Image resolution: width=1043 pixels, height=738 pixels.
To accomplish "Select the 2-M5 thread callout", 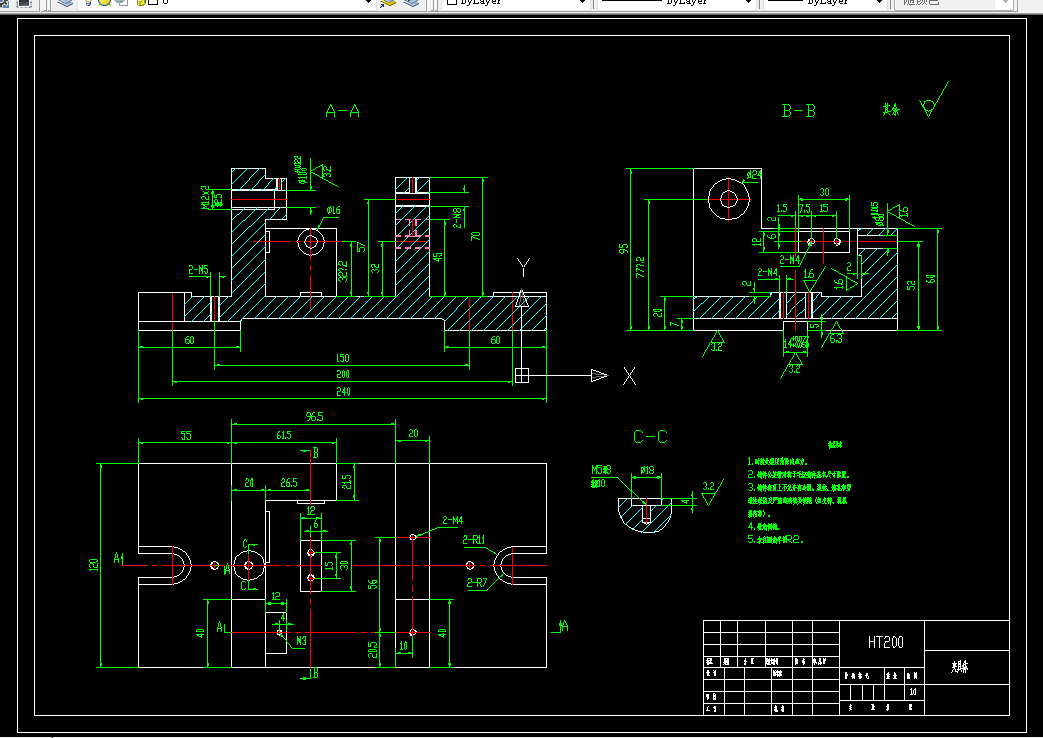I will pyautogui.click(x=198, y=270).
